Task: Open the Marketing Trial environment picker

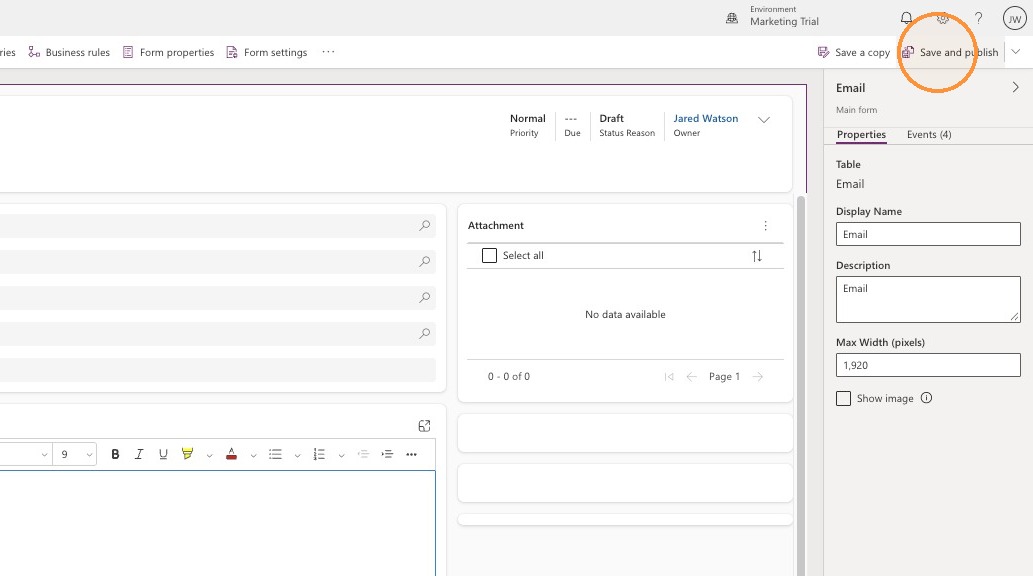Action: [772, 16]
